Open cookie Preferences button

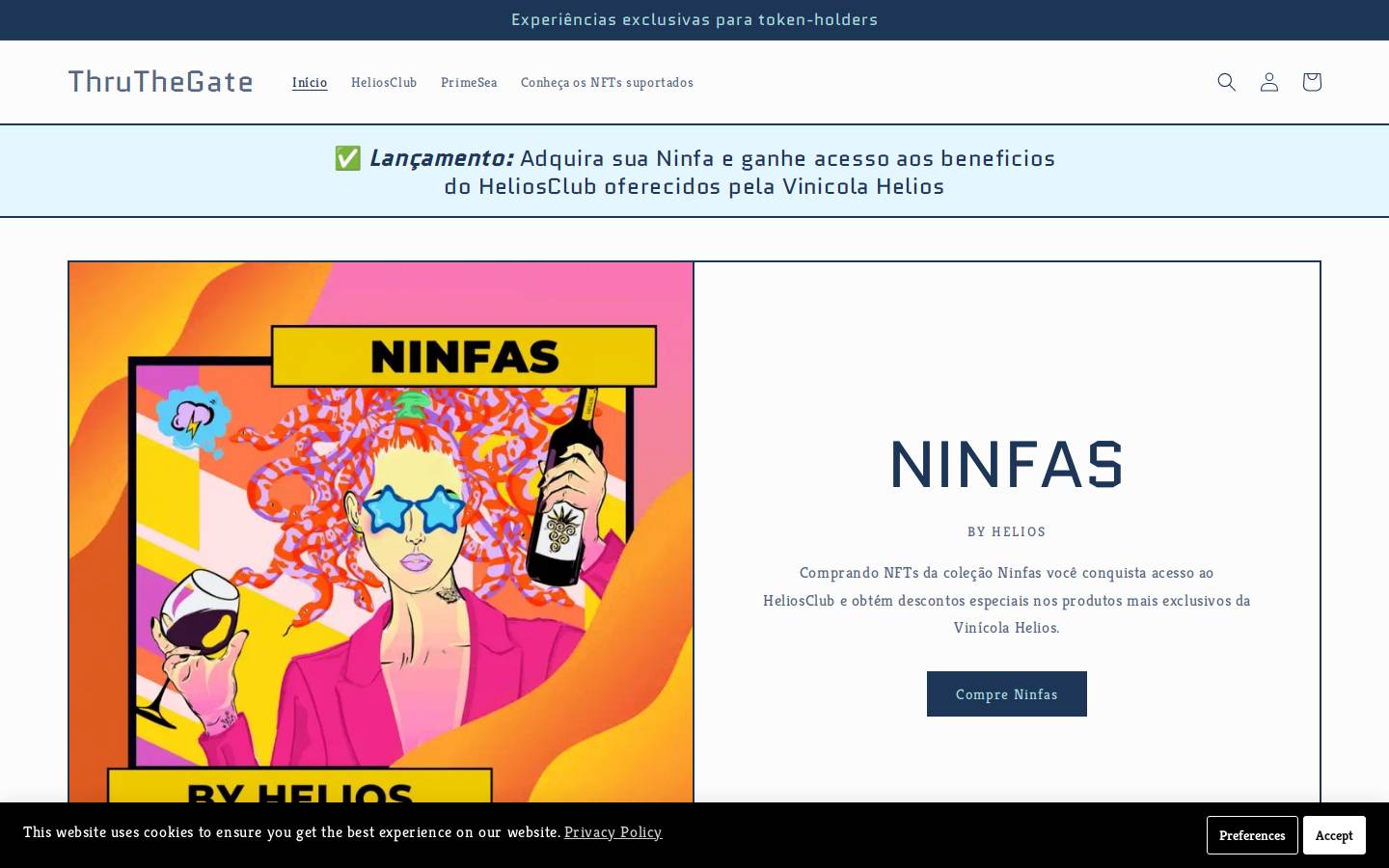tap(1252, 835)
